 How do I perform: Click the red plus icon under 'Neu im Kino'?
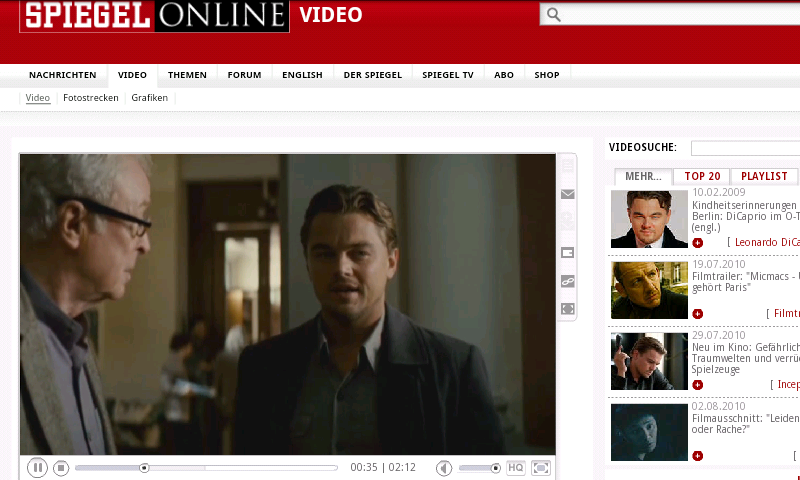pos(697,385)
